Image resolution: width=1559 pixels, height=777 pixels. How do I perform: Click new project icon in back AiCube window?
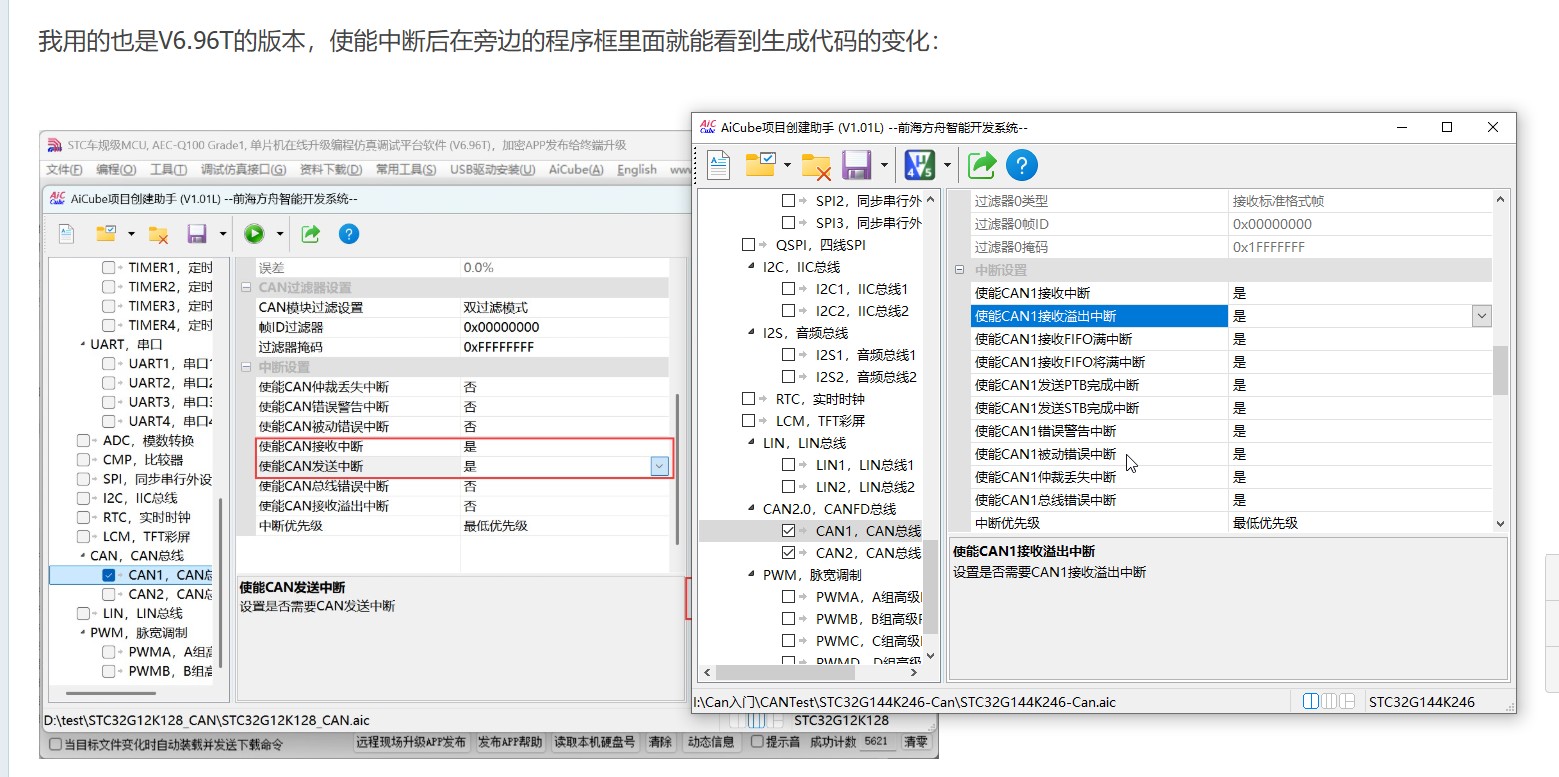(66, 234)
